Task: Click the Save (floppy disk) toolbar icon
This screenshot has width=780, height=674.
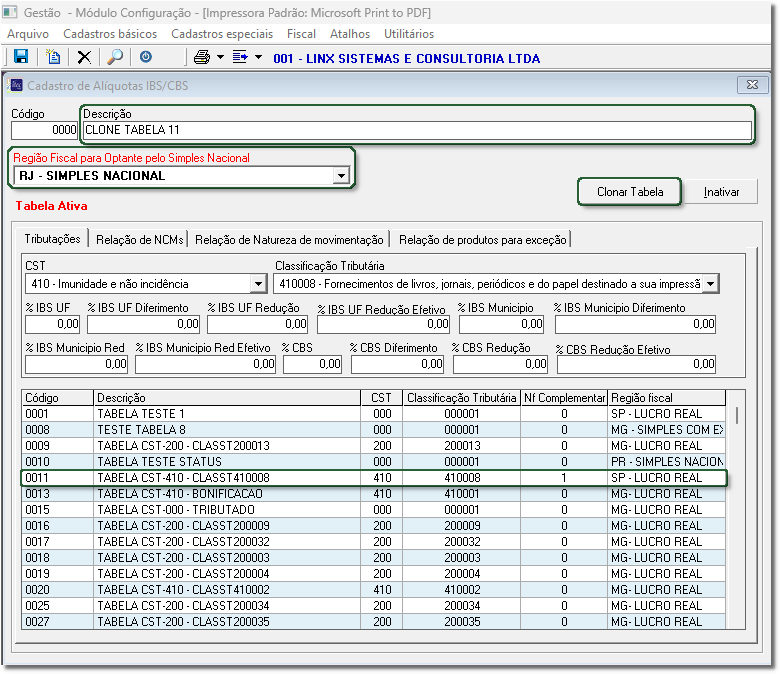Action: pos(20,58)
